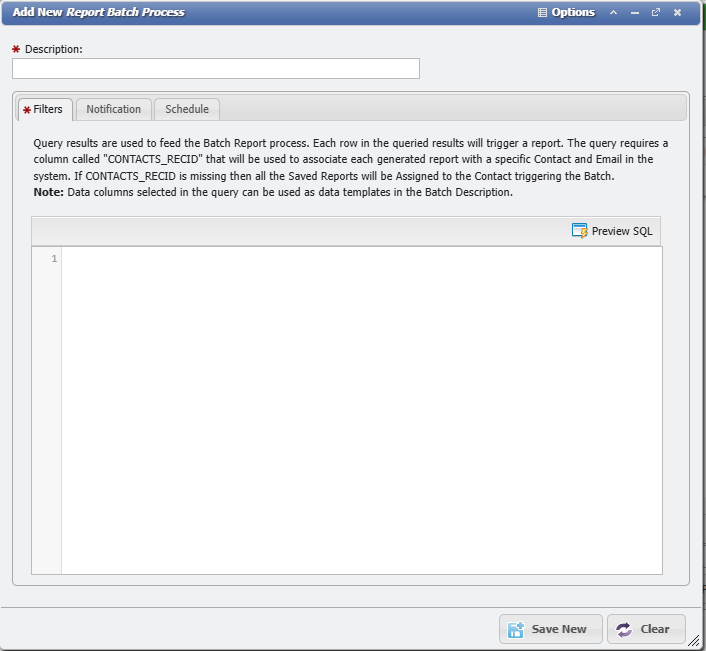Collapse the dialog with the up chevron

pos(614,13)
